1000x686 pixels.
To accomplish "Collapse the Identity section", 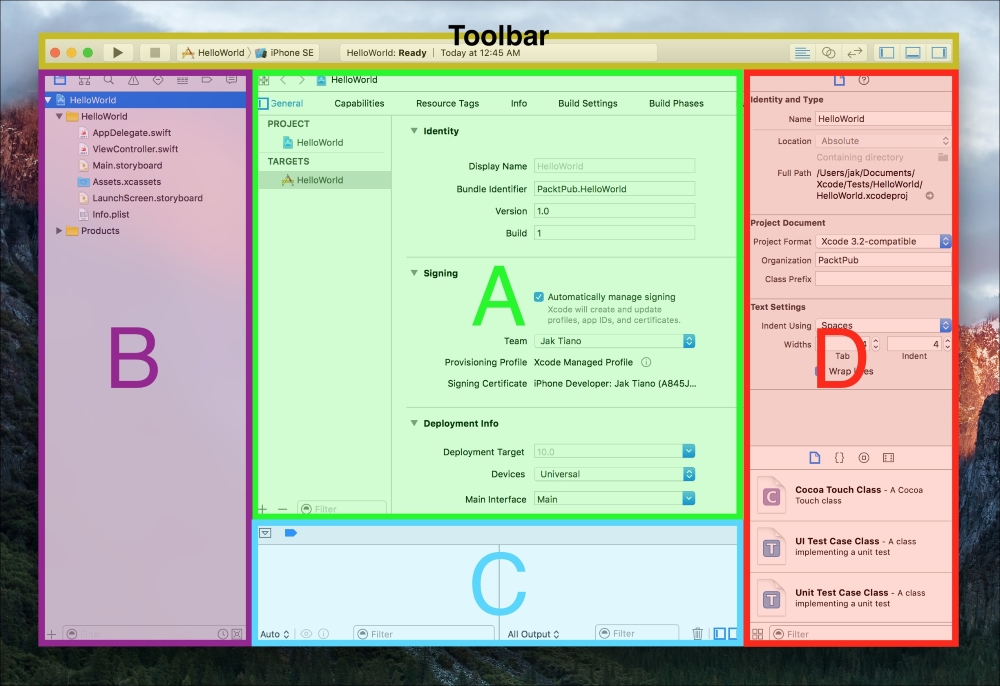I will coord(414,131).
